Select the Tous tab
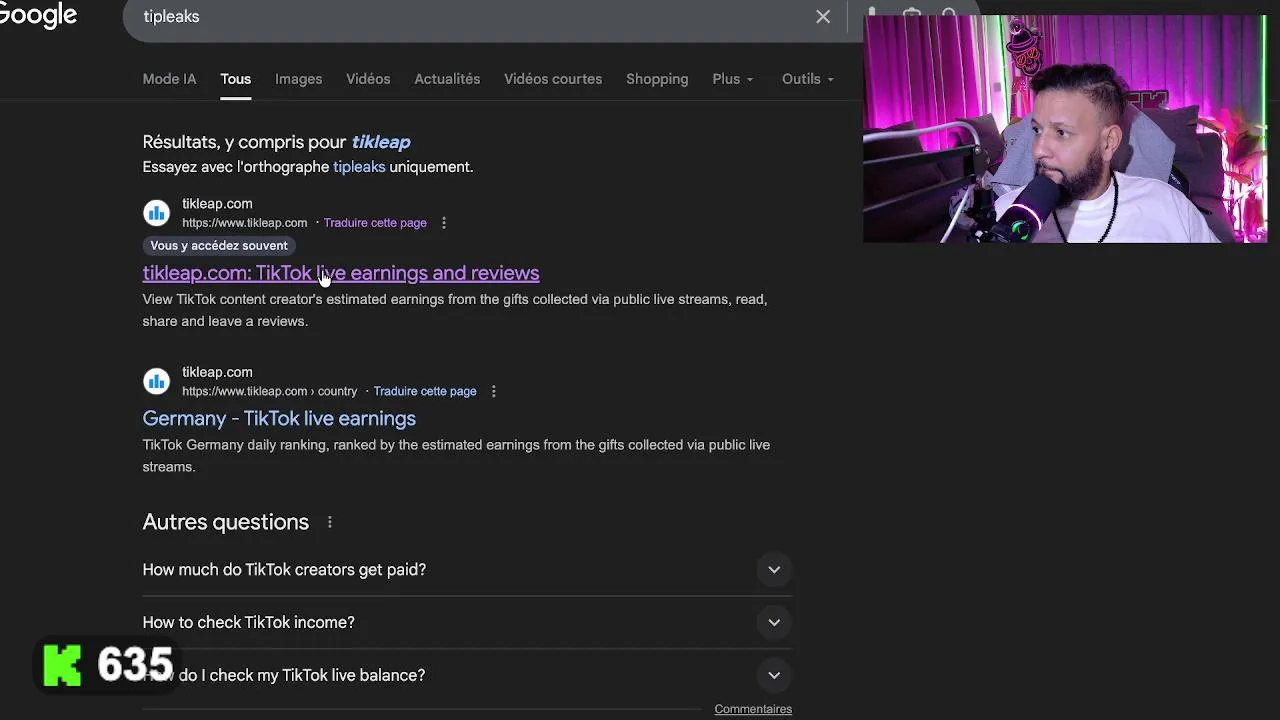 (236, 79)
